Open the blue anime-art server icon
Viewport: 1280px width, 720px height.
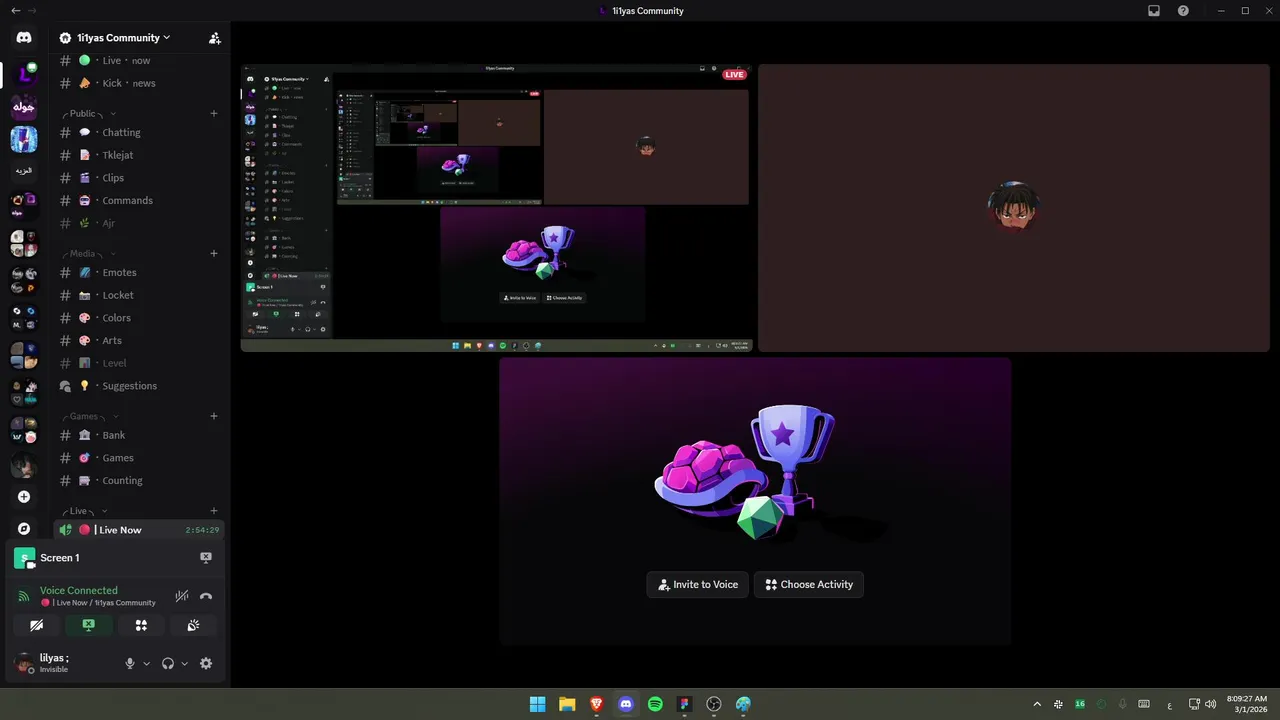24,139
